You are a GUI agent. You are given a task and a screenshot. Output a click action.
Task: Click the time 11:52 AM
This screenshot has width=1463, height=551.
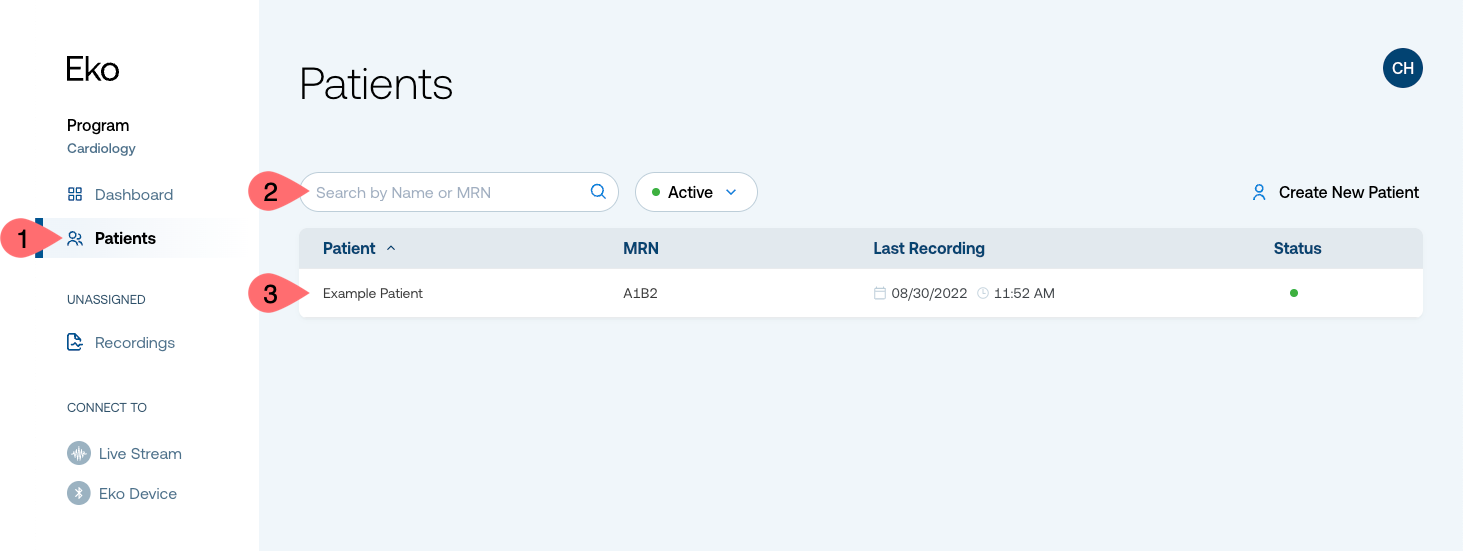click(1024, 293)
